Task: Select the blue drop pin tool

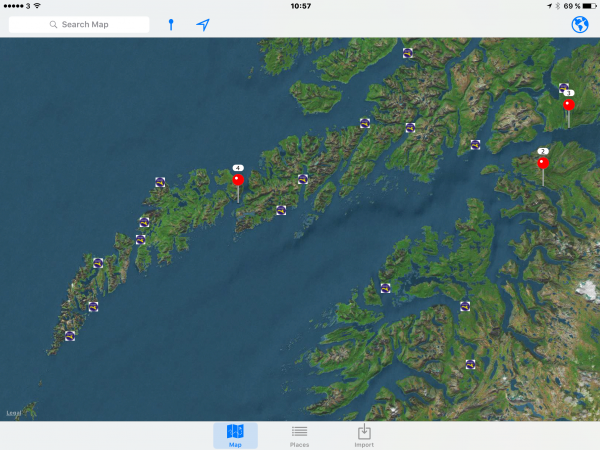Action: coord(171,24)
